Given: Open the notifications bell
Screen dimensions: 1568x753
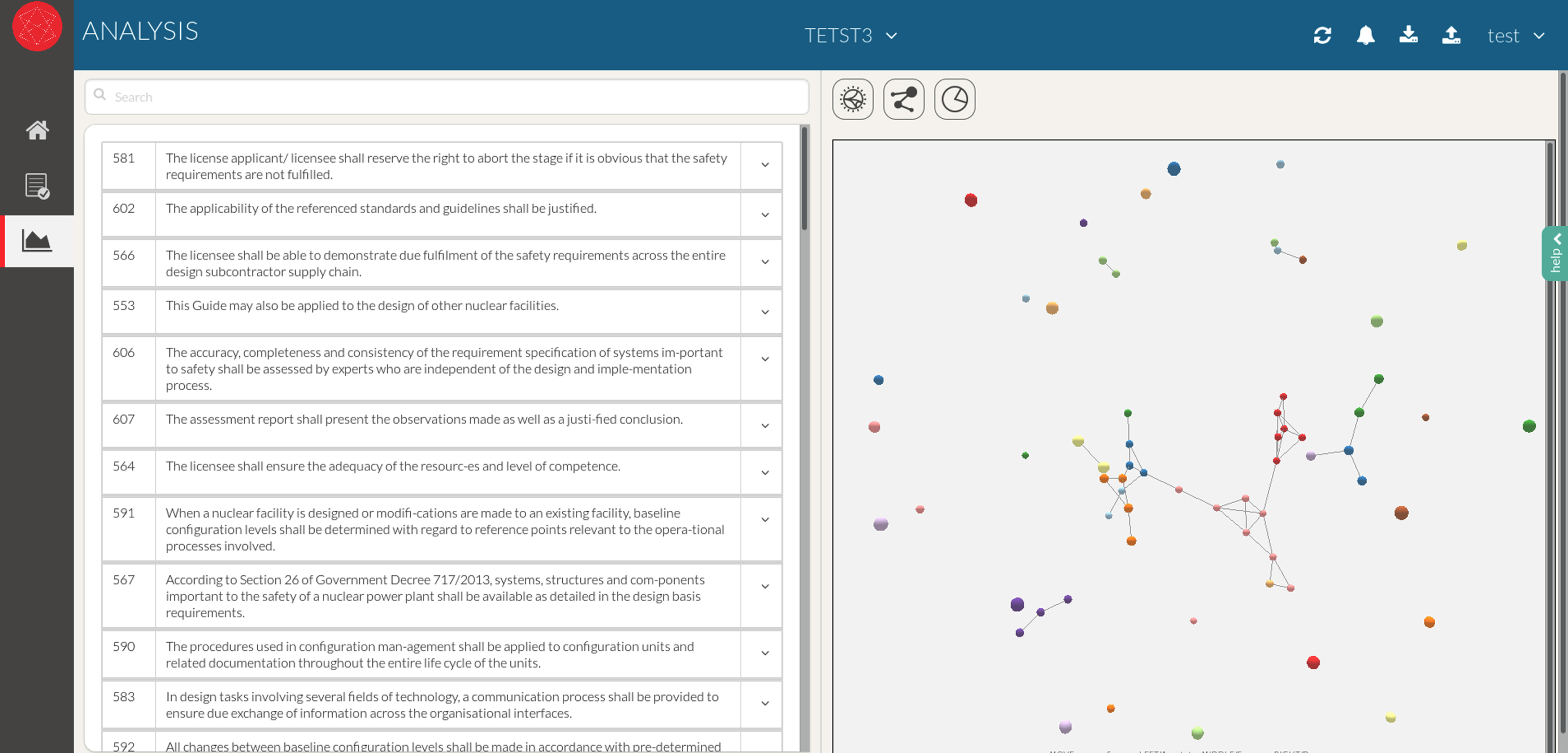Looking at the screenshot, I should 1365,35.
